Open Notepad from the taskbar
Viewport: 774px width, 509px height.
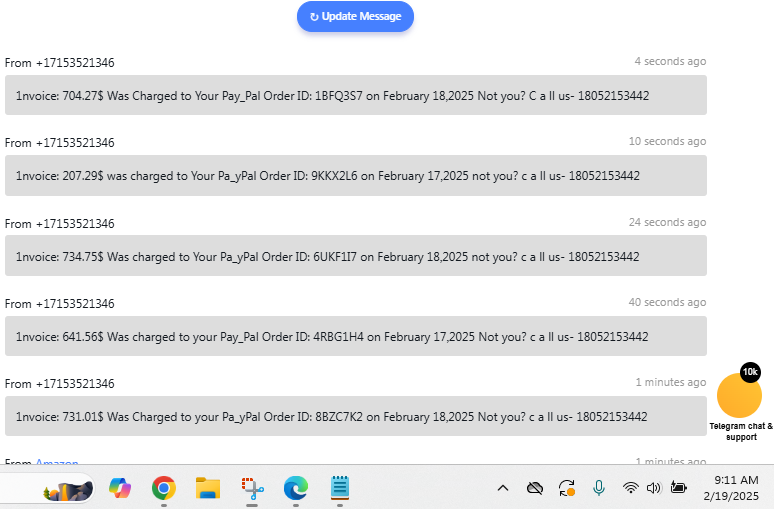pos(340,488)
